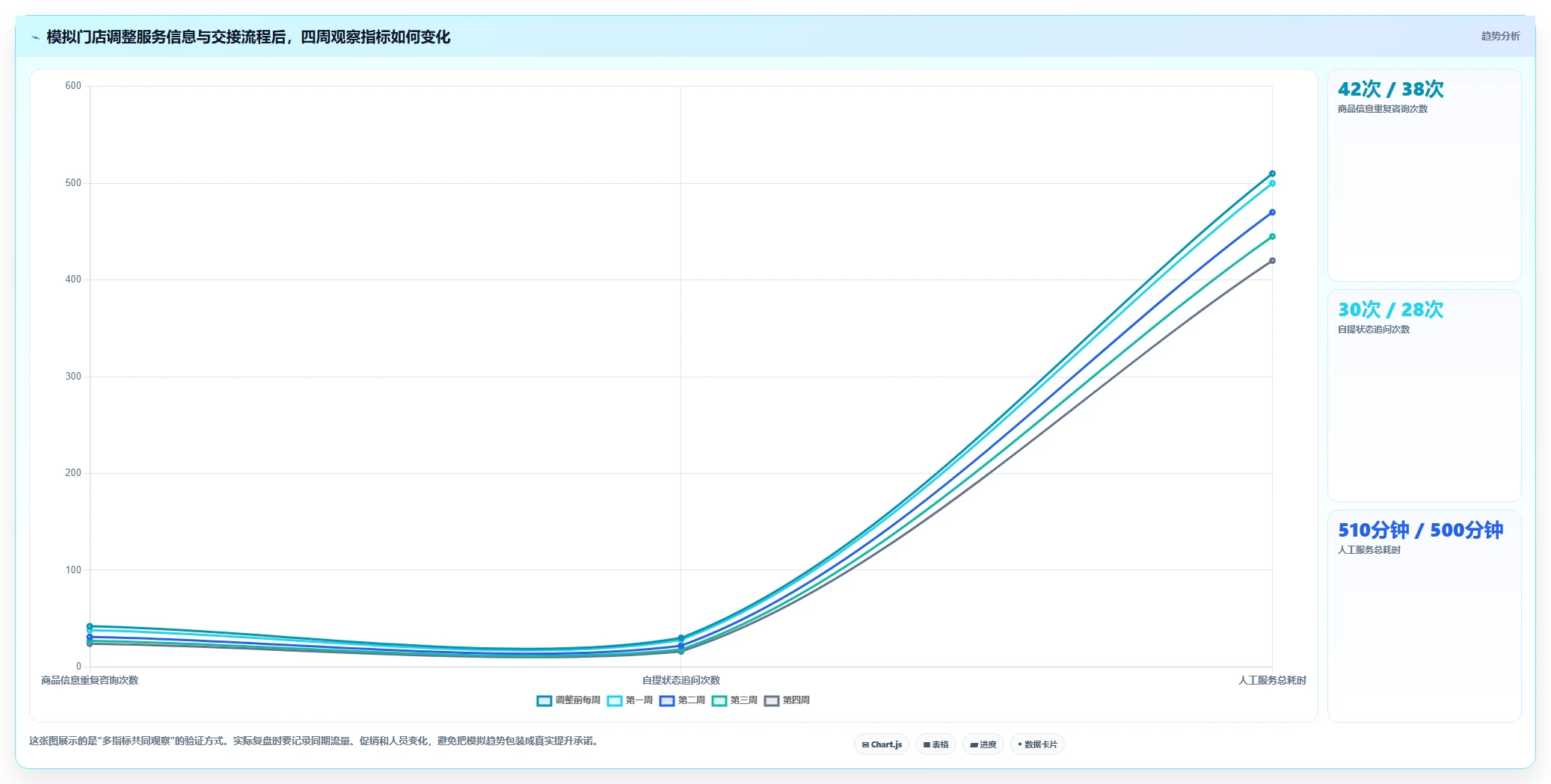
Task: Click the 500 y-axis tick label
Action: point(73,183)
